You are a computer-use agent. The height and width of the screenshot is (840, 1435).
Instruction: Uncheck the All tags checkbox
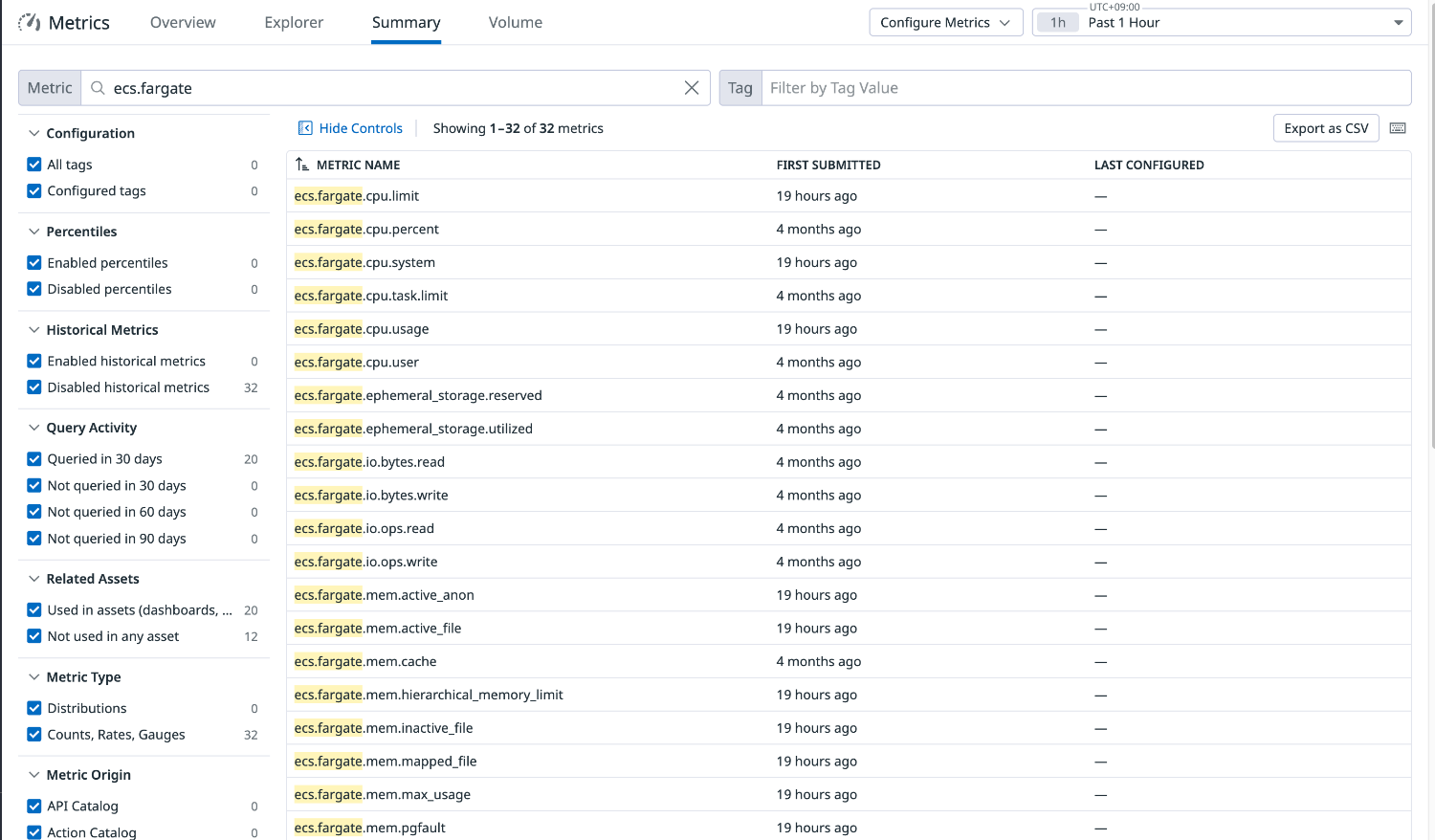click(x=33, y=164)
